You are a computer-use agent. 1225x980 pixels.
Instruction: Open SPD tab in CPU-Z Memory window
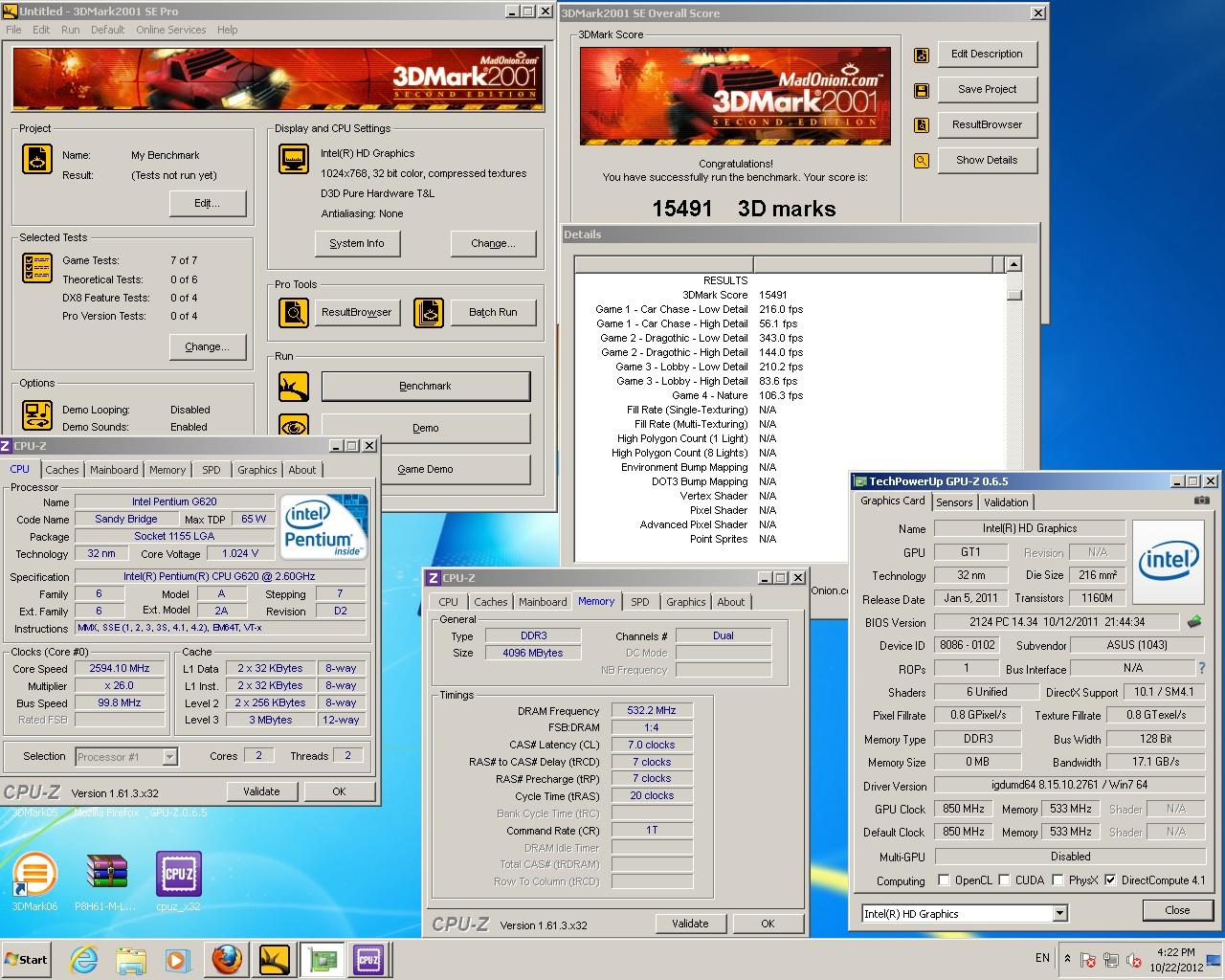coord(640,602)
